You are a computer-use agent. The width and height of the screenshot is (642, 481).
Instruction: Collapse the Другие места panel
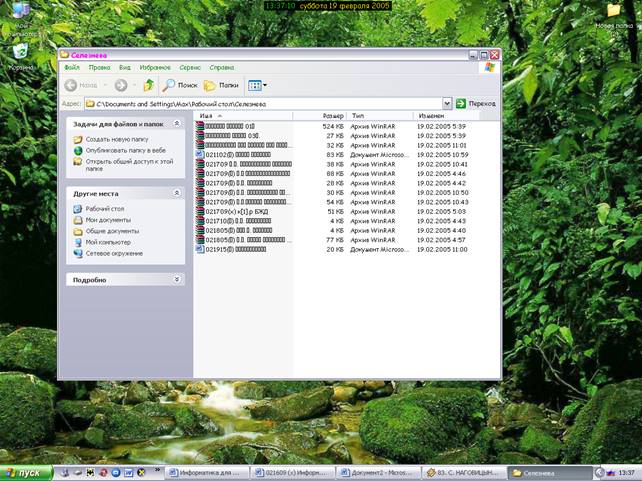tap(177, 192)
